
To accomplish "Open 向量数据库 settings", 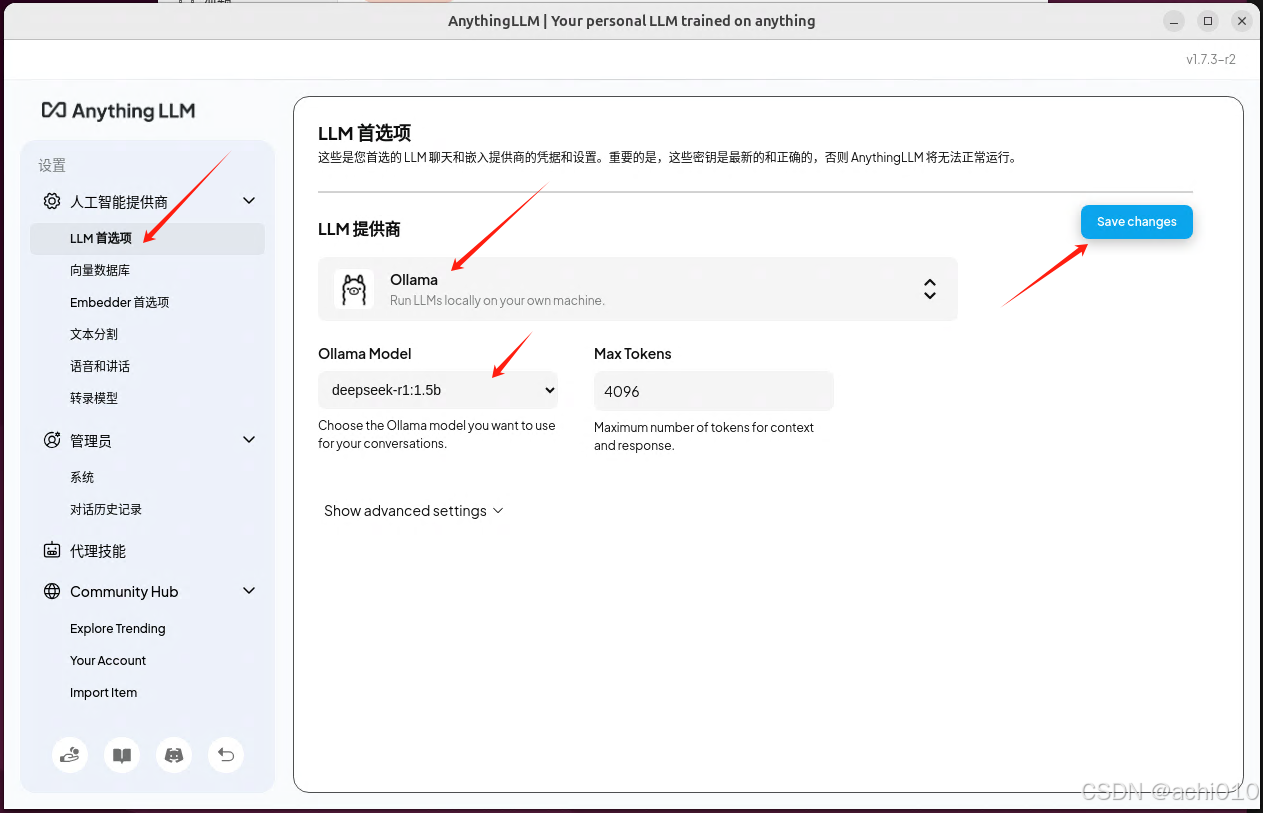I will [x=100, y=270].
